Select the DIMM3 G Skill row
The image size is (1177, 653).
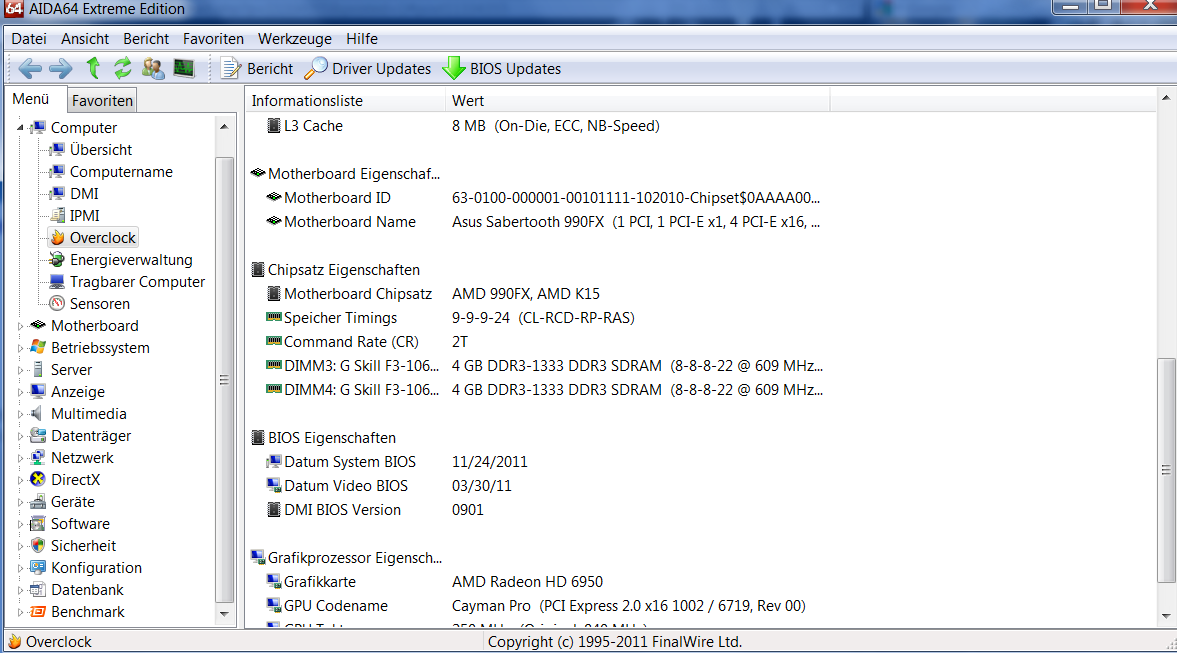pyautogui.click(x=544, y=366)
